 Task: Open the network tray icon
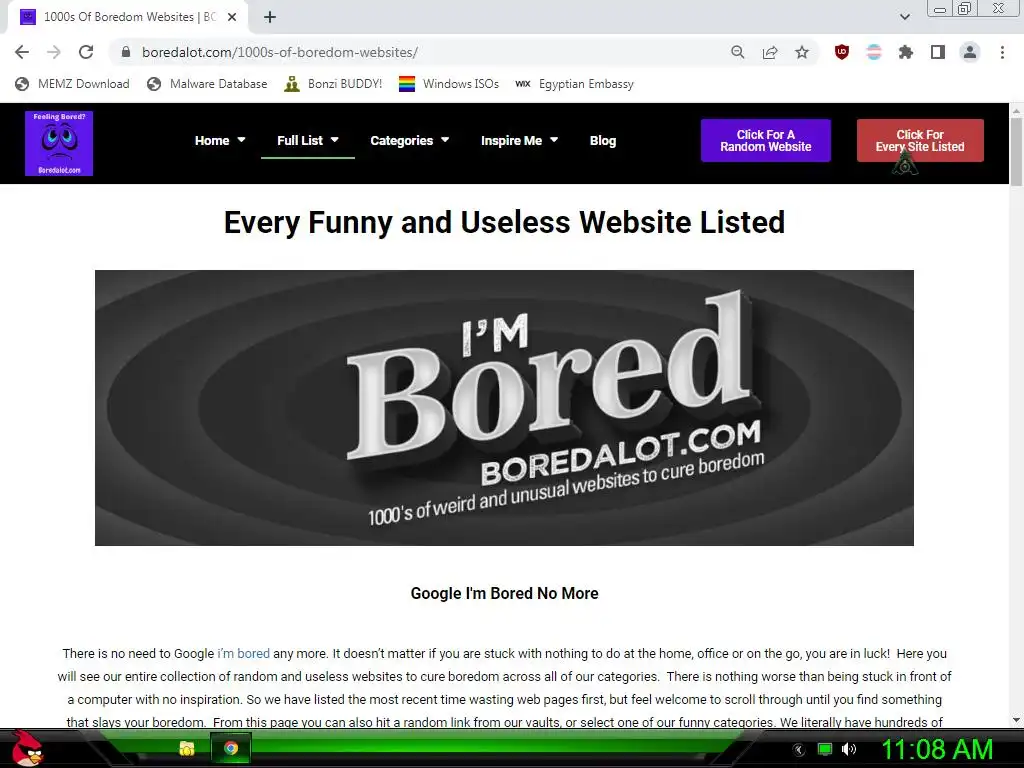825,749
